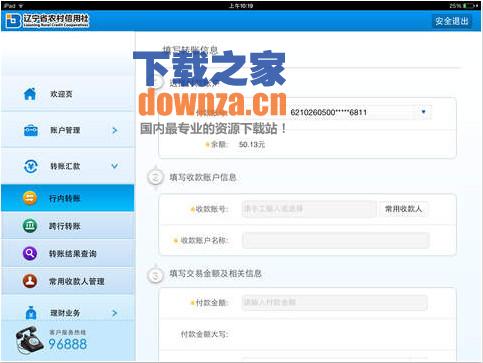Focus the 收款账号 input field
483x363 pixels.
[x=309, y=209]
